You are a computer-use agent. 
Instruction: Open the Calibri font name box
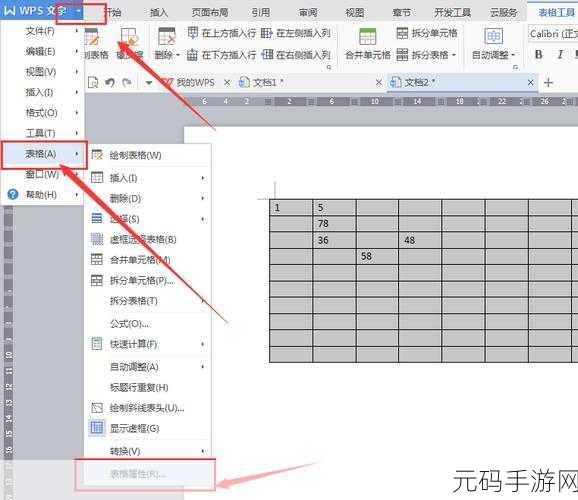tap(553, 34)
